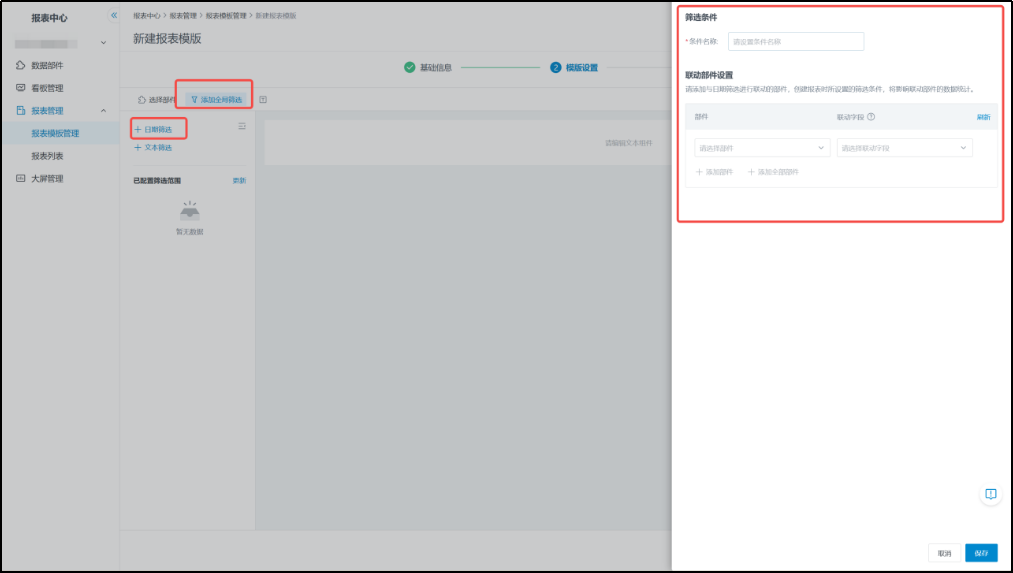
Task: Click the 报表模板管理 breadcrumb link
Action: click(226, 16)
